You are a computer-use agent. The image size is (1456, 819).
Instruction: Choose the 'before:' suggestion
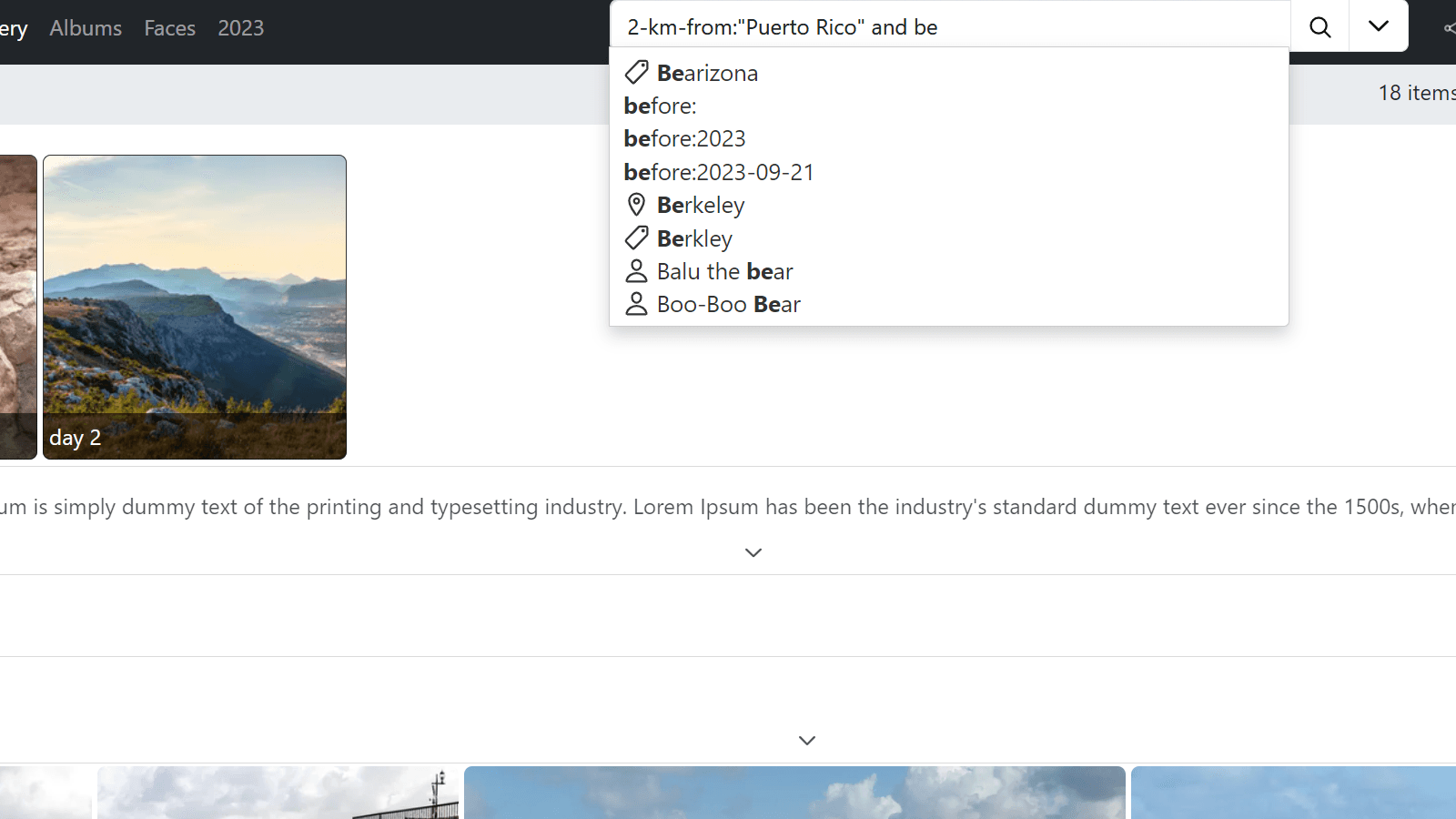point(661,106)
